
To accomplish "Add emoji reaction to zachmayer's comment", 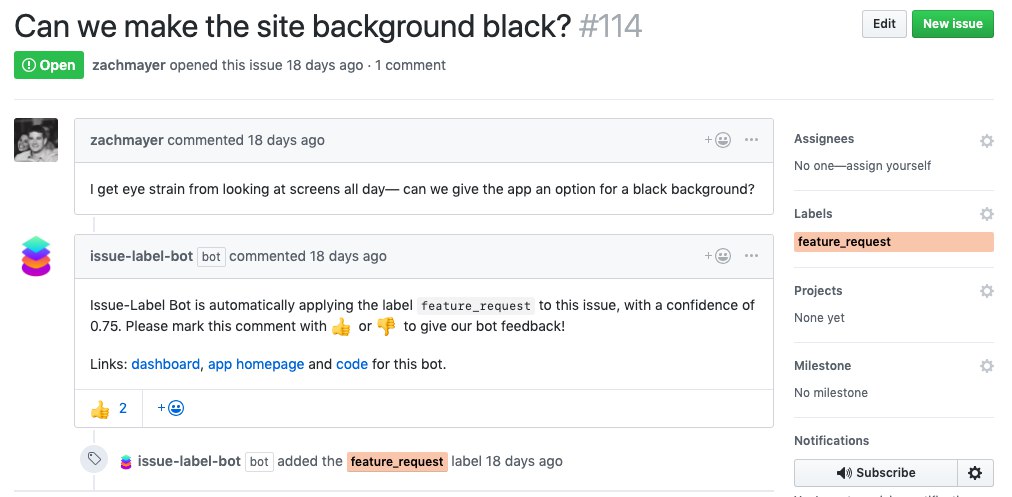I will tap(718, 140).
